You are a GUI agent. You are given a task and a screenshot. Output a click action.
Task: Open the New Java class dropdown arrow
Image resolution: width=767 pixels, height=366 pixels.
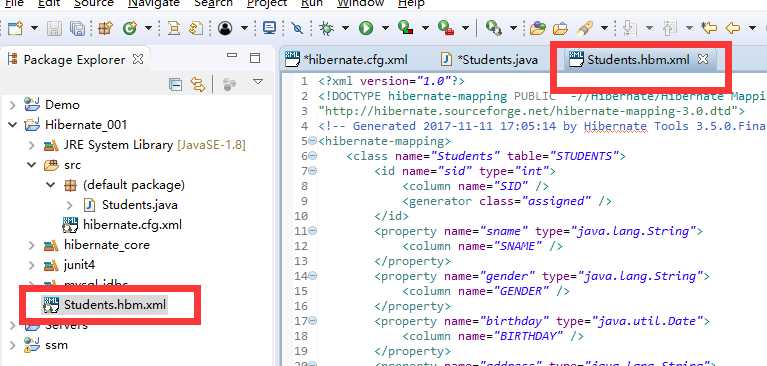pyautogui.click(x=148, y=28)
